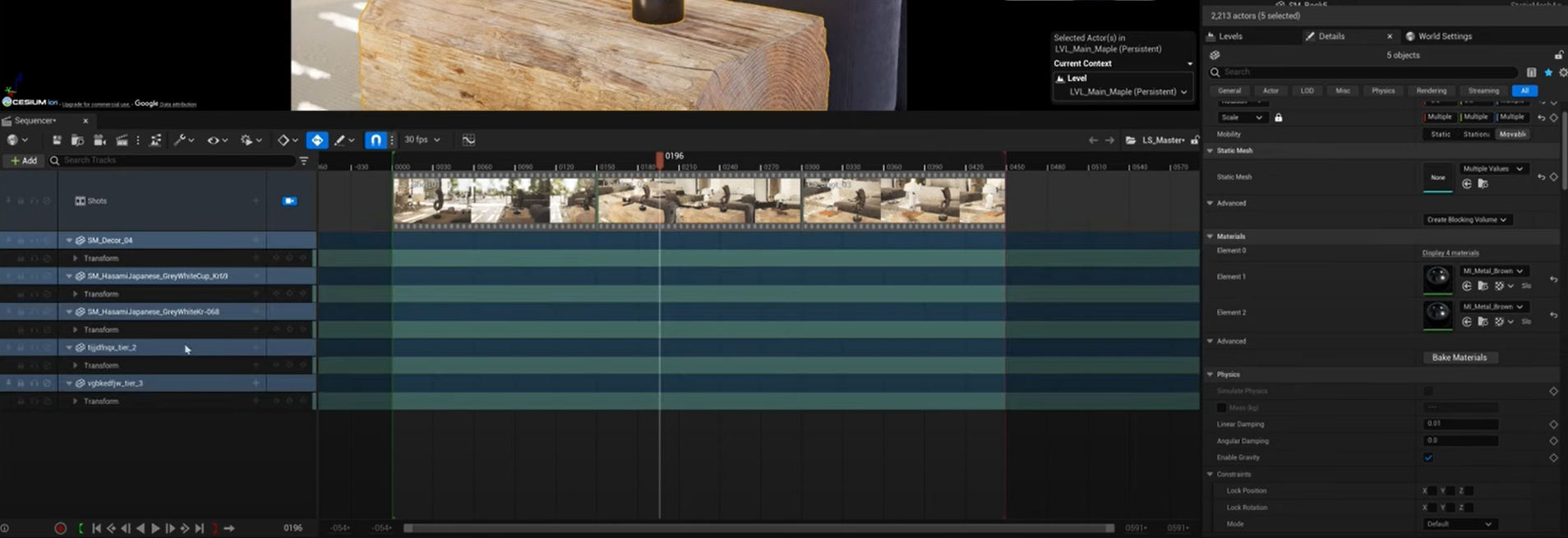Click the Render movie clapperboard icon
The height and width of the screenshot is (538, 1568).
(x=122, y=140)
